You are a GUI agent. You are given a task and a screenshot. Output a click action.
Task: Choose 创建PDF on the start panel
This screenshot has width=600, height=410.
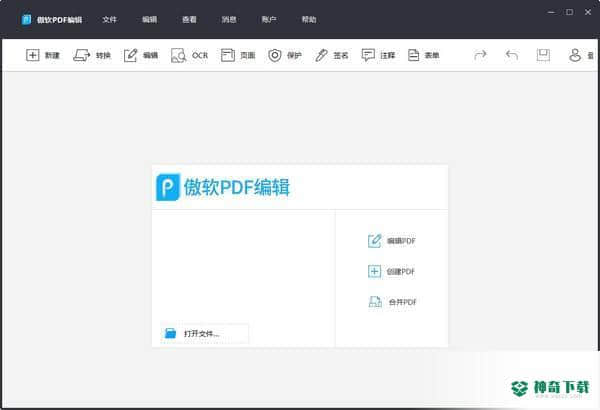click(391, 271)
